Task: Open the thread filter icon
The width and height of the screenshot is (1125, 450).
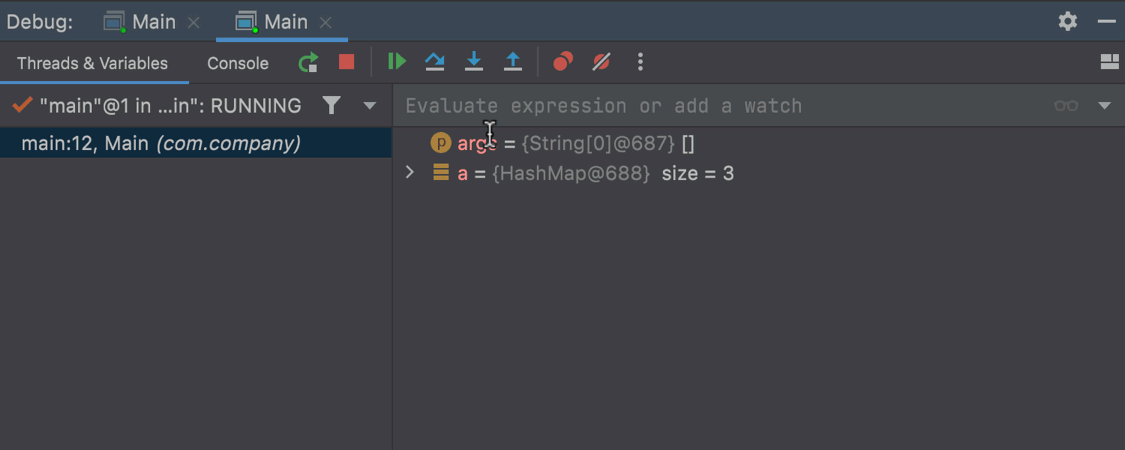Action: pos(332,105)
